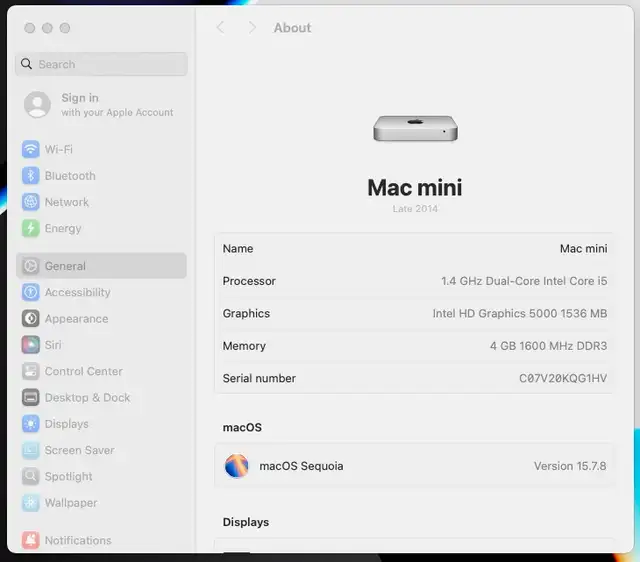Click 'Intel HD Graphics 5000 1536 MB' value
This screenshot has width=640, height=562.
(520, 313)
